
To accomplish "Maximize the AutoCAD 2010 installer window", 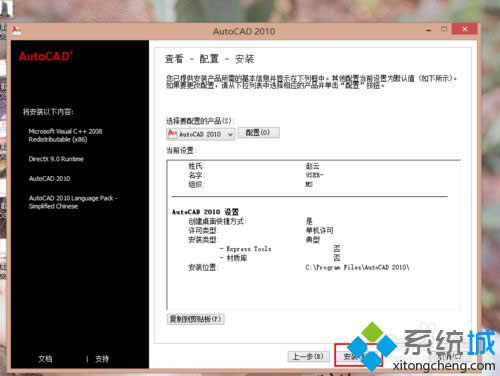I will click(x=444, y=29).
